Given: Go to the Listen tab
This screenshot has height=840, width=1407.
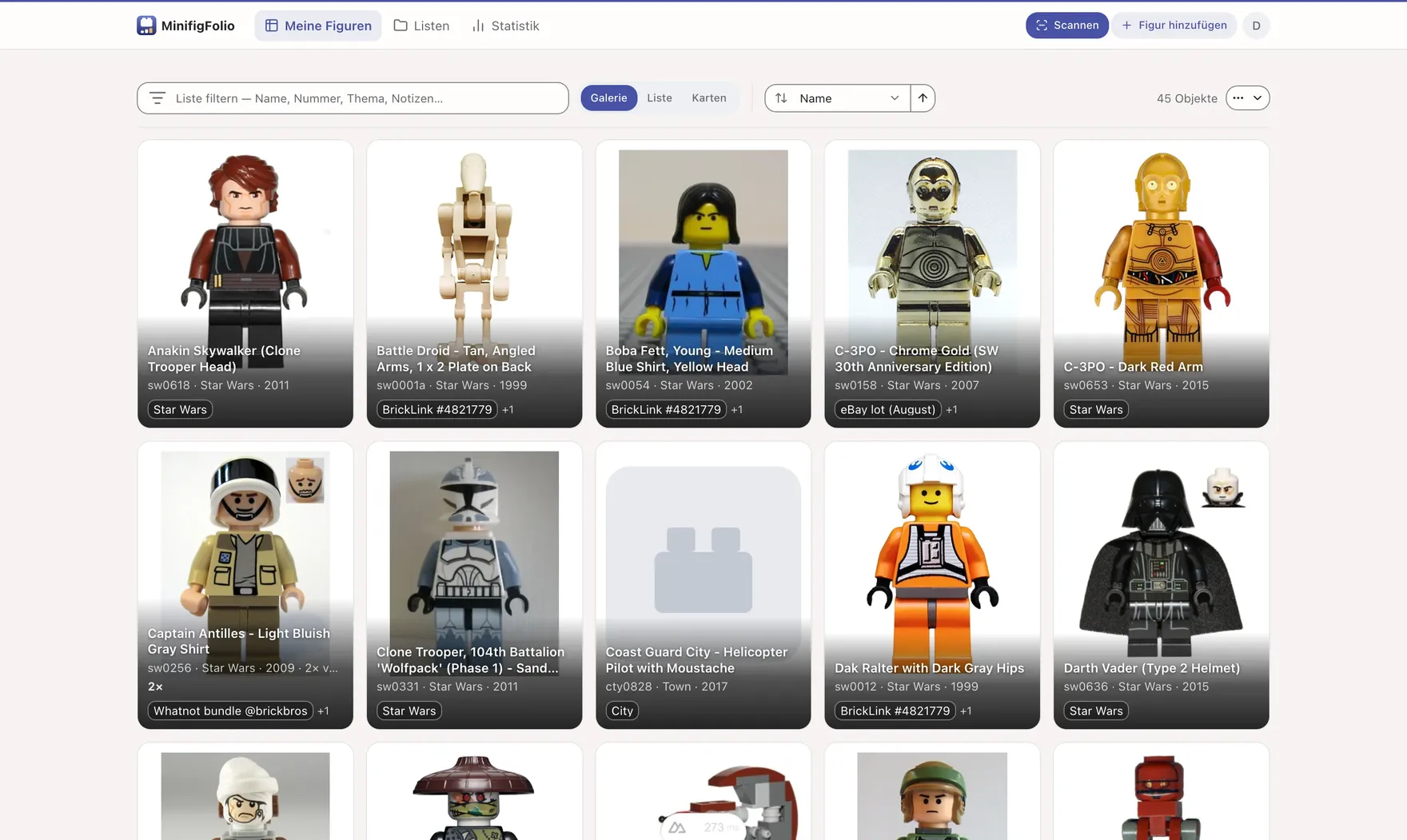Looking at the screenshot, I should tap(421, 26).
